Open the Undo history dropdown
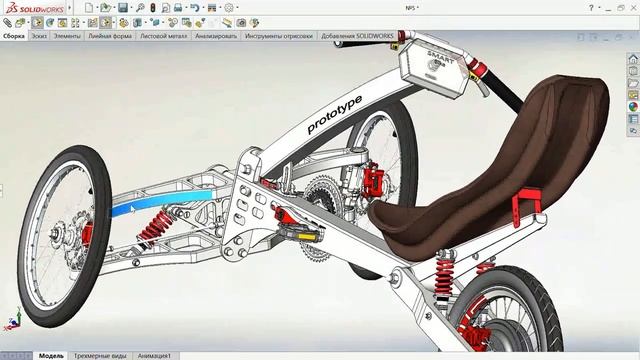Image resolution: width=640 pixels, height=360 pixels. pyautogui.click(x=203, y=7)
